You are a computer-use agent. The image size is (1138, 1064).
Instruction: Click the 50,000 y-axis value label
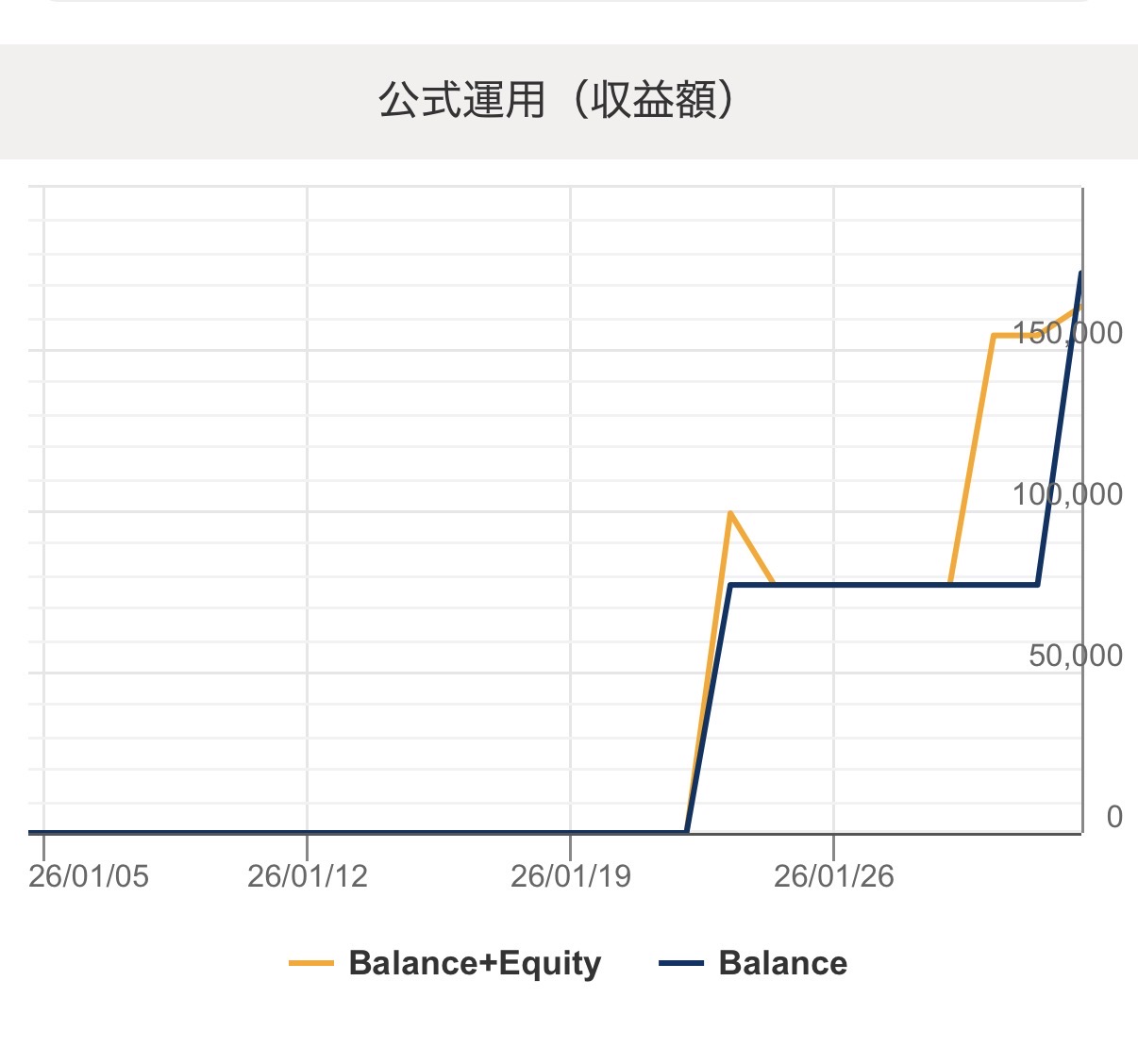pyautogui.click(x=1076, y=656)
